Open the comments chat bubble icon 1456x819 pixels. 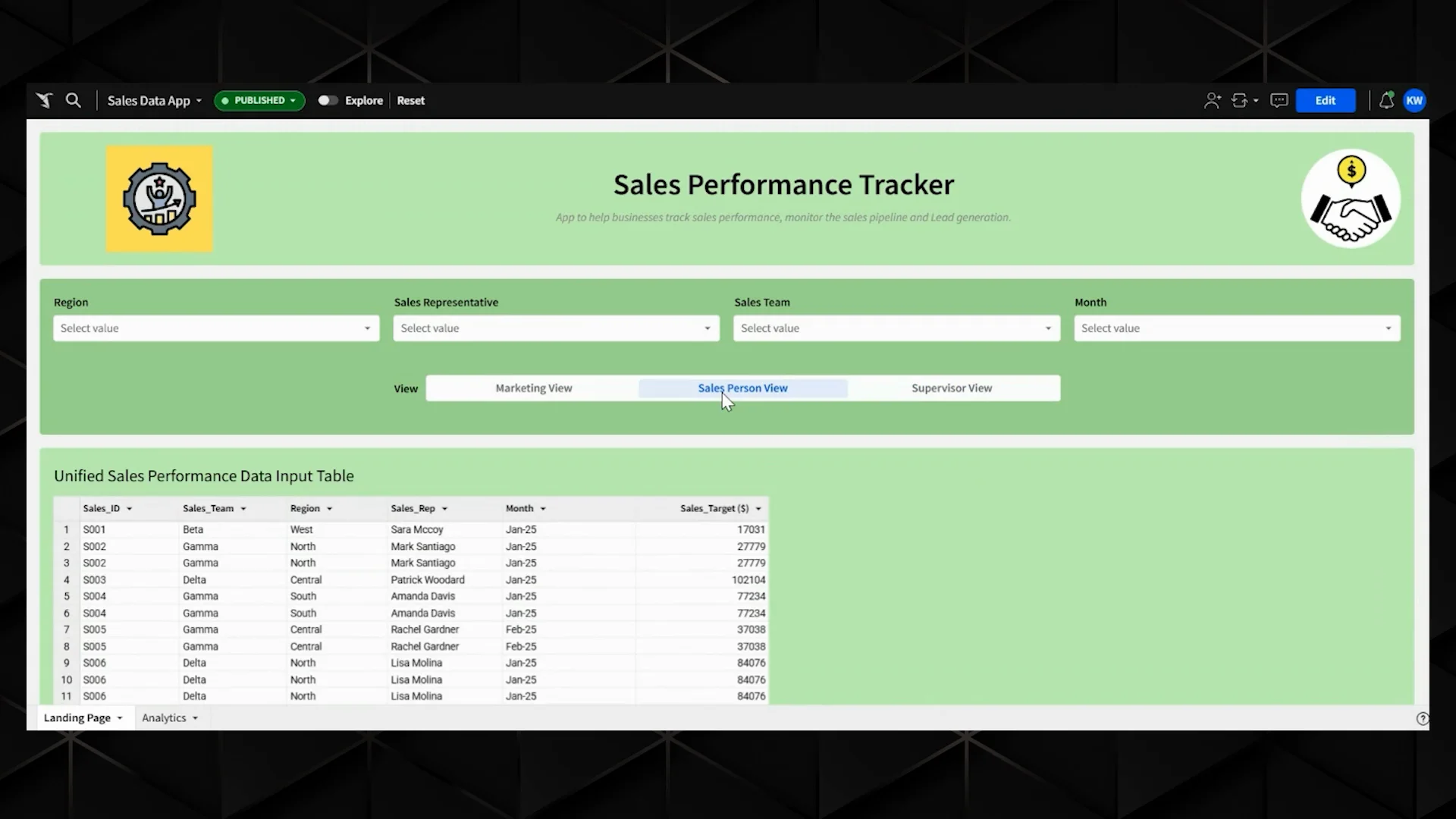tap(1279, 100)
